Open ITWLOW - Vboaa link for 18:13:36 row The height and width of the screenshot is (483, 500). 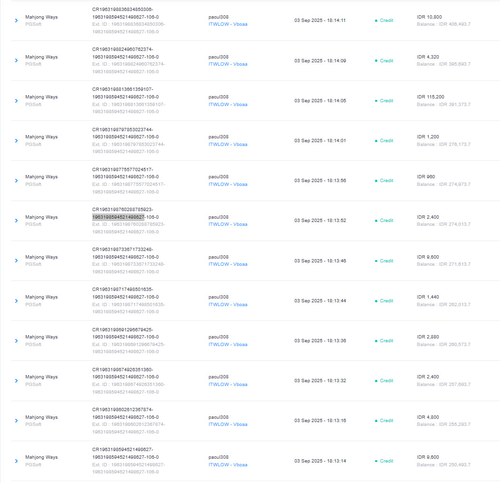coord(228,344)
